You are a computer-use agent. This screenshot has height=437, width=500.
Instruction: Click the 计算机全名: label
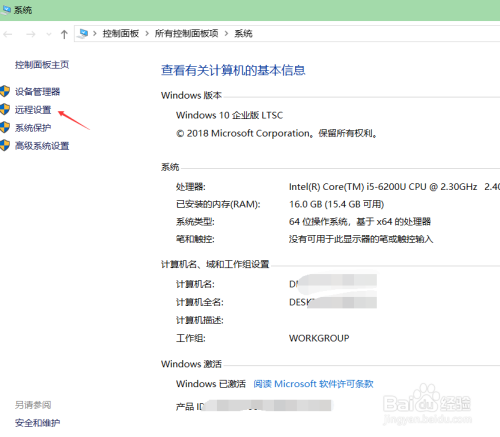point(200,302)
